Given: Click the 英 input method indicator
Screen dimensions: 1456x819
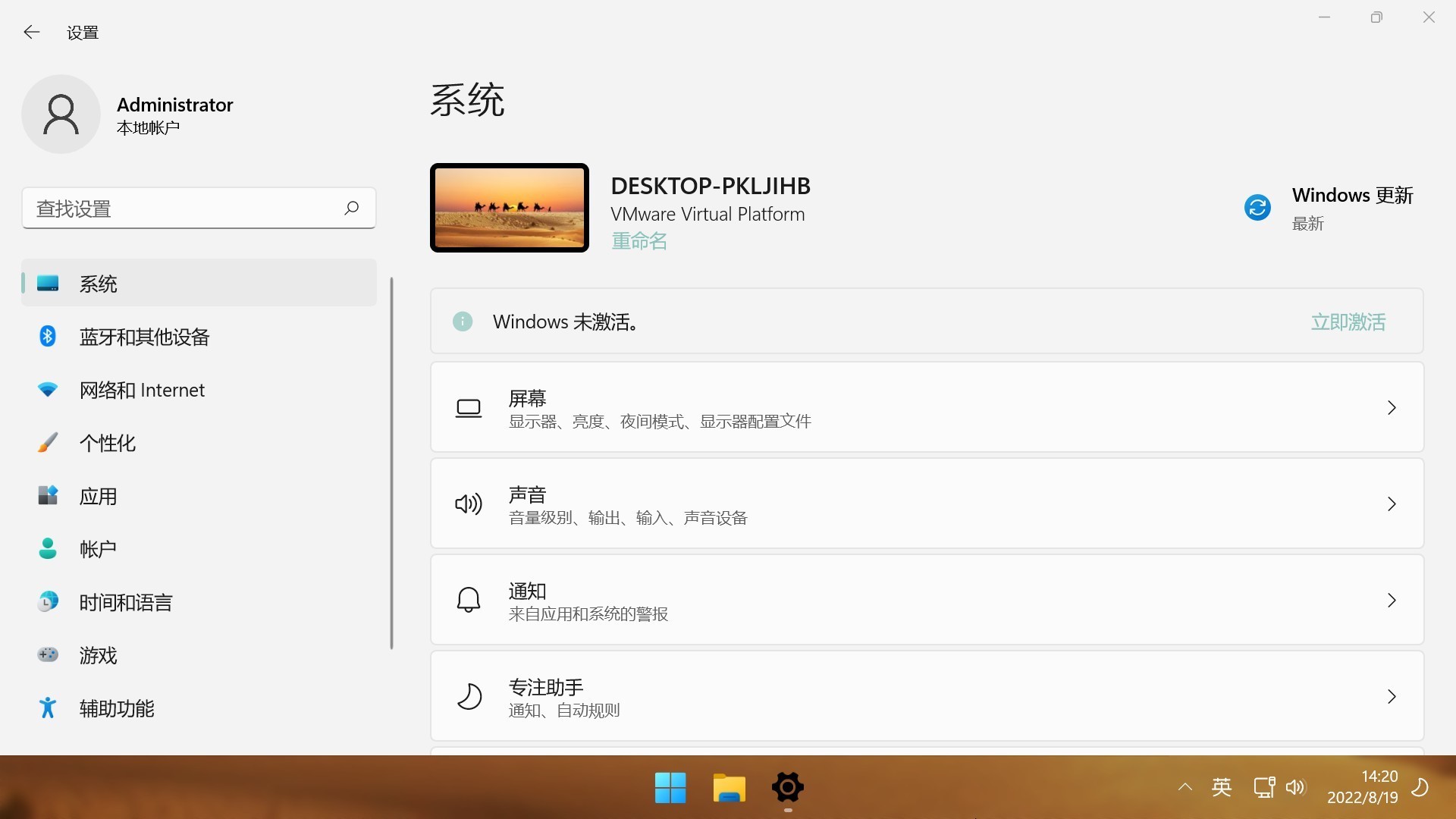Looking at the screenshot, I should pos(1221,787).
